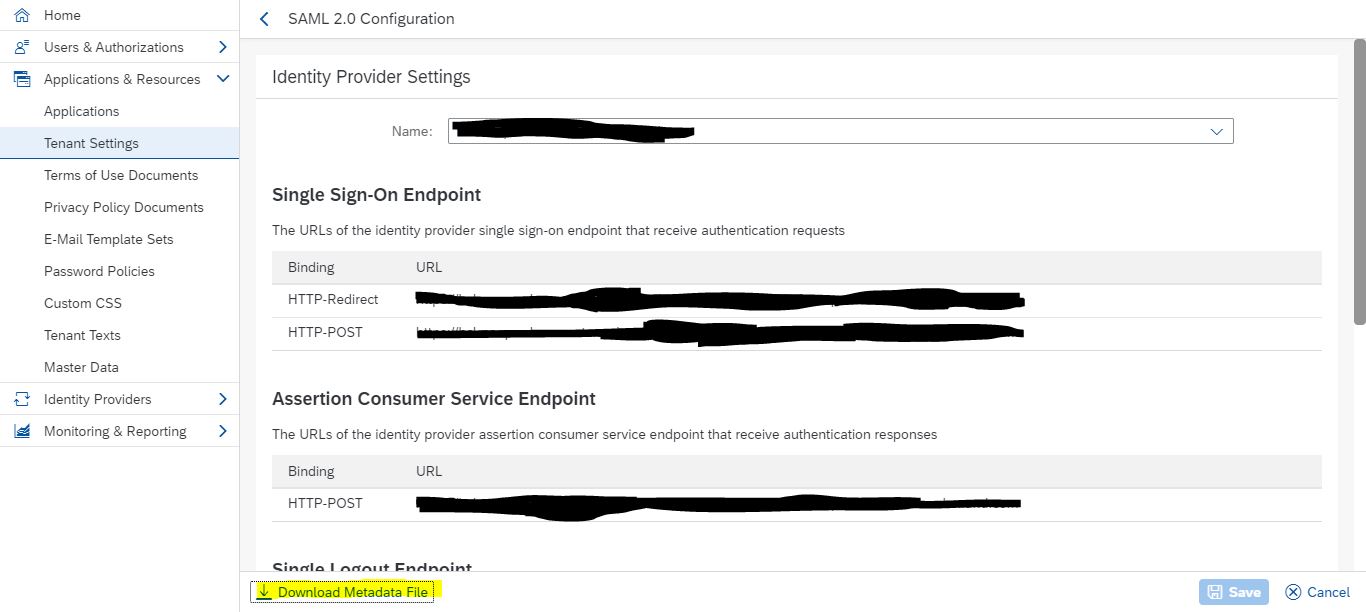Collapse the Applications & Resources section
The image size is (1366, 612).
pyautogui.click(x=222, y=79)
